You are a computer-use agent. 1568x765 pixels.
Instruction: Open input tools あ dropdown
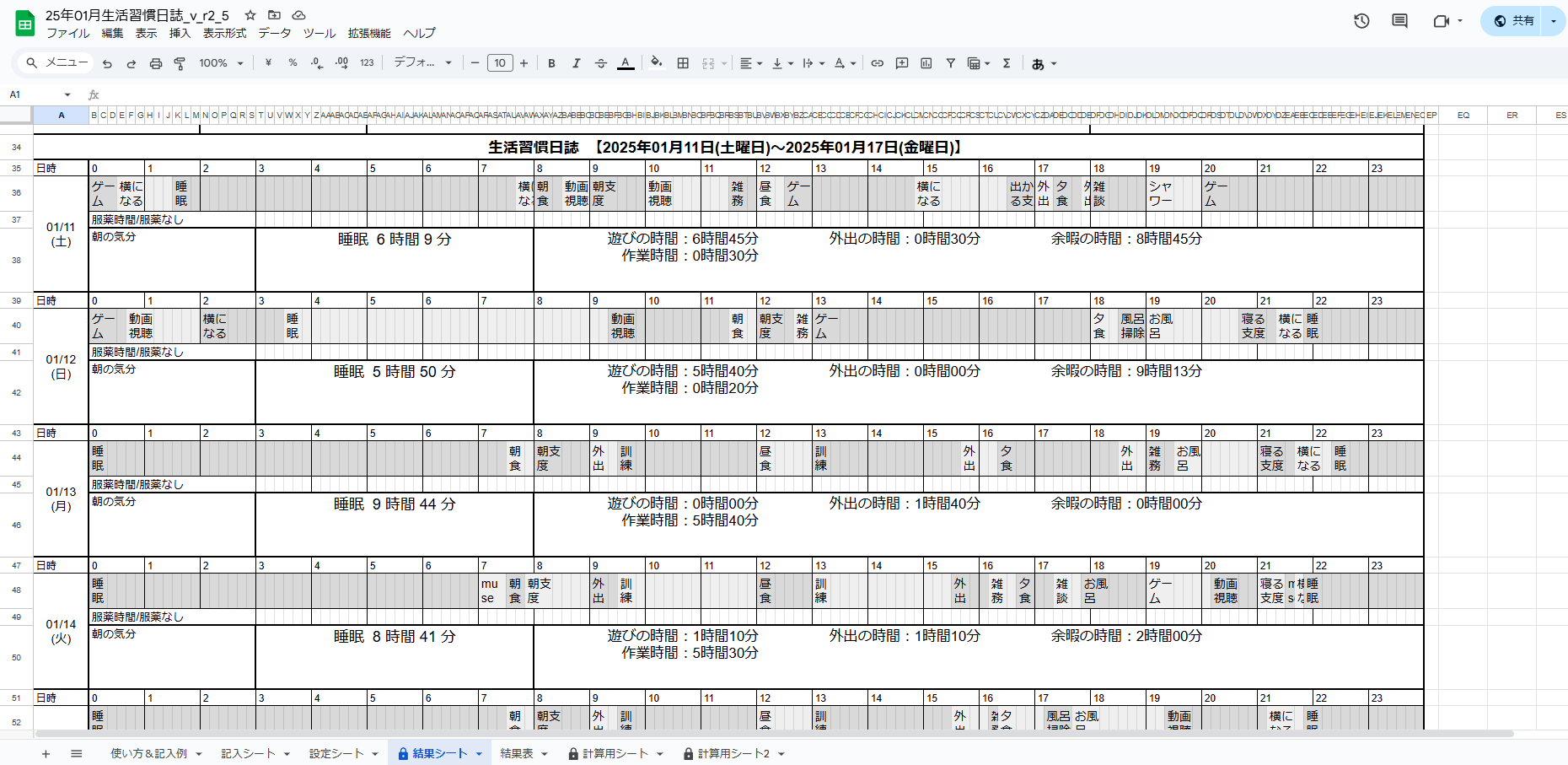pos(1044,63)
